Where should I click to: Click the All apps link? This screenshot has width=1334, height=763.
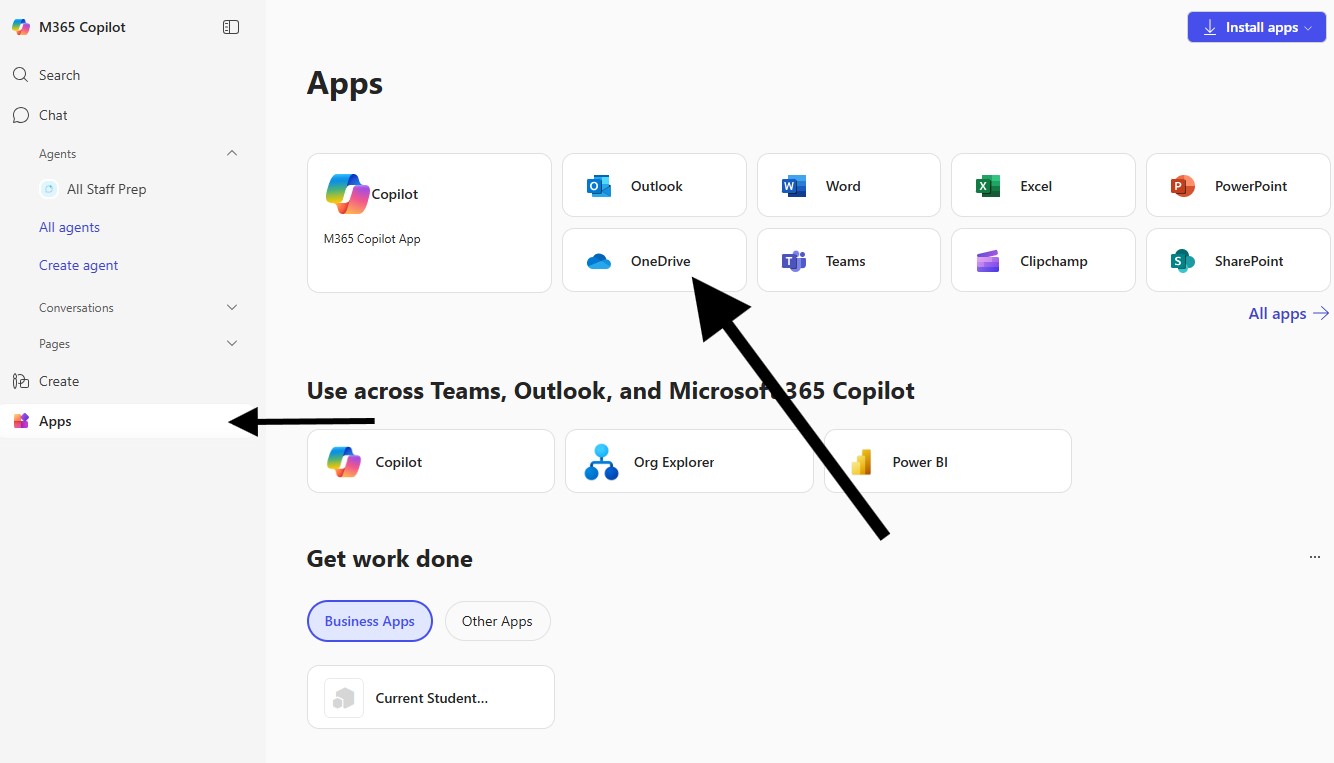coord(1288,313)
